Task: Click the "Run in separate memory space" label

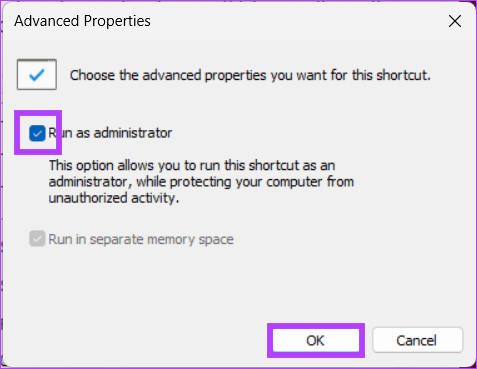Action: click(141, 239)
